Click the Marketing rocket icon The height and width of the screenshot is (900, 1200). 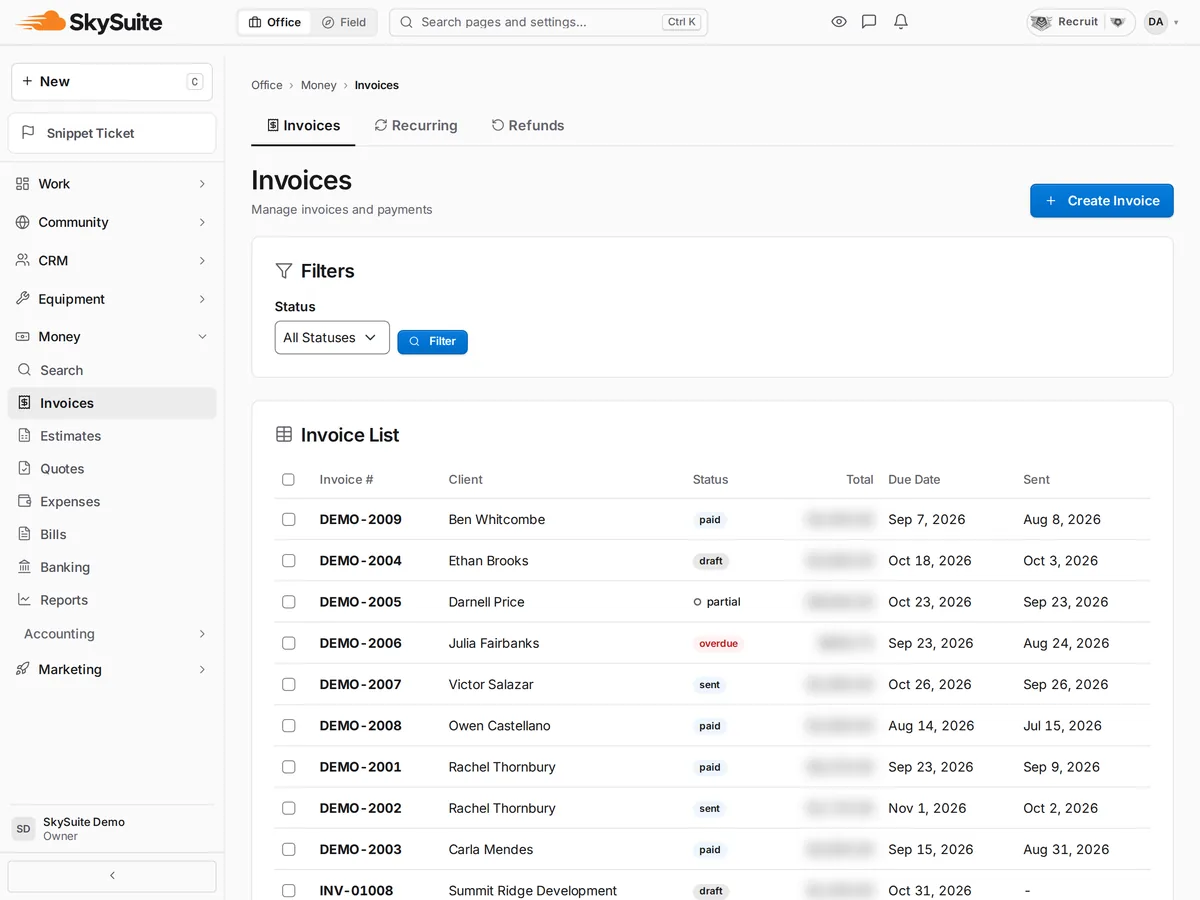point(23,669)
